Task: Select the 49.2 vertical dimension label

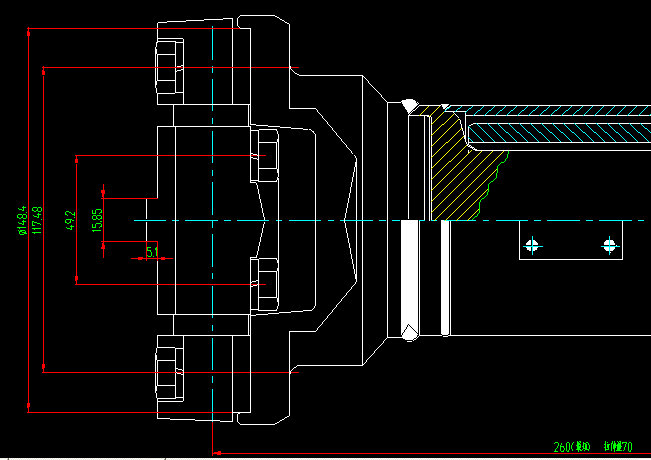Action: 69,220
